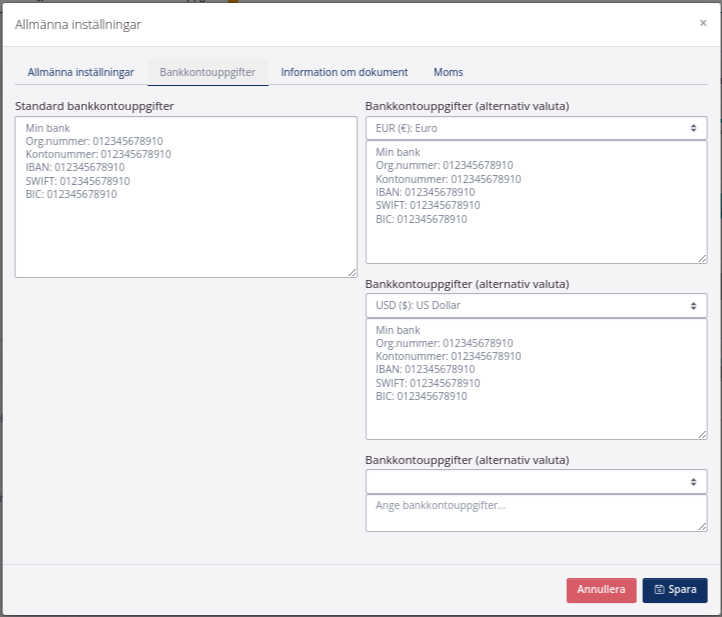Open the empty alternative currency dropdown
This screenshot has height=617, width=722.
pos(536,481)
